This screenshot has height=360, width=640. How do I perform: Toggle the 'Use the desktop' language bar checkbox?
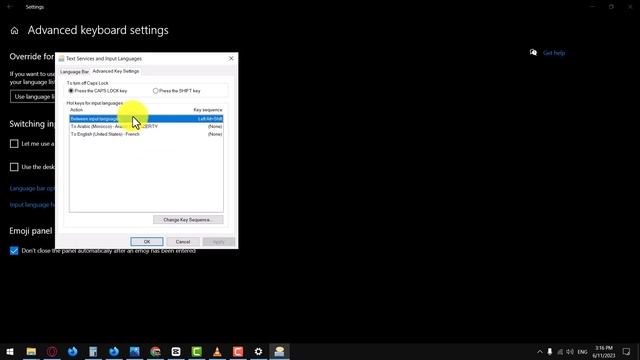pos(14,167)
